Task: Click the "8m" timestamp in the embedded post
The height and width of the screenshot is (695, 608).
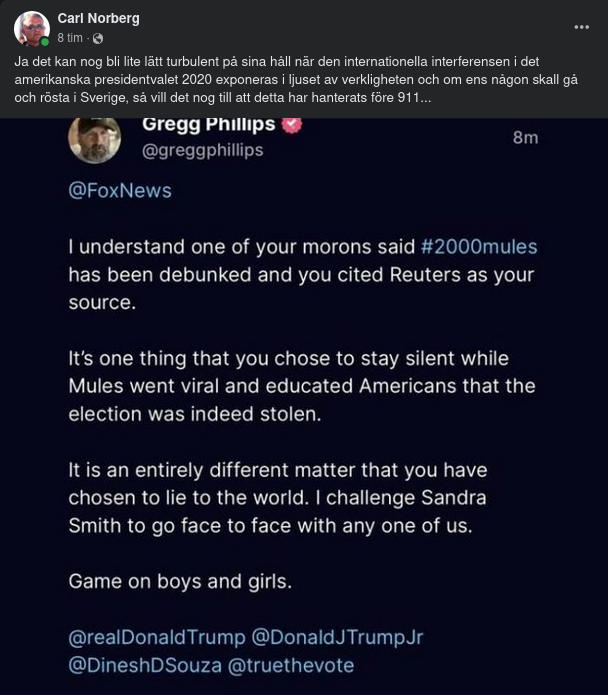Action: pos(525,137)
